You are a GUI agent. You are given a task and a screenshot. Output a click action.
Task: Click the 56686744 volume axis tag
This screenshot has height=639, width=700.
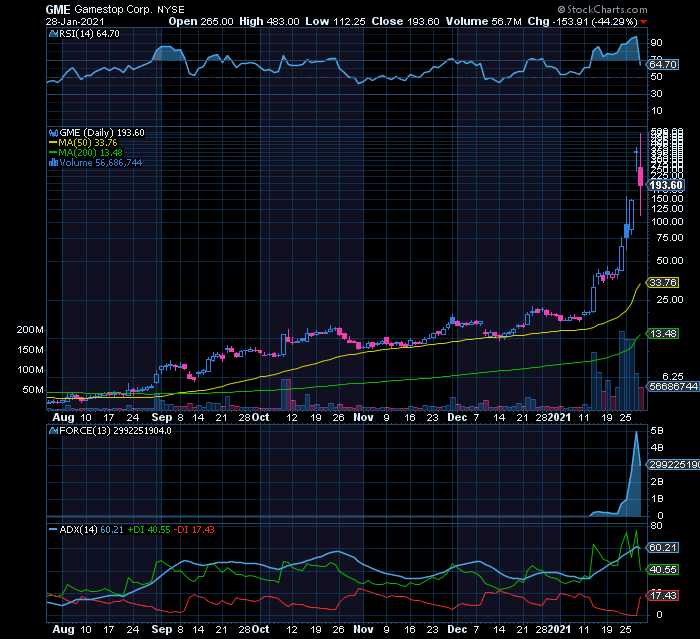point(673,386)
